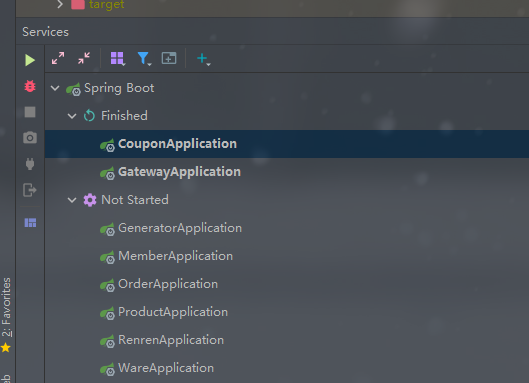Image resolution: width=529 pixels, height=383 pixels.
Task: Click the Spring Boot leaf icon
Action: click(74, 89)
